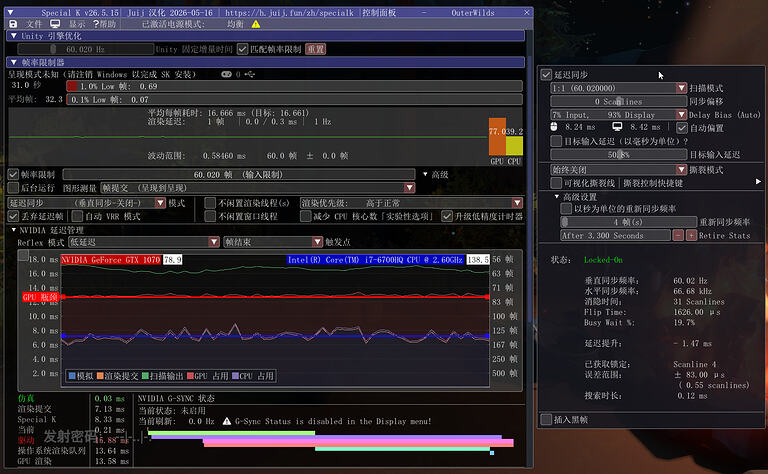Click the After 3.300 Seconds field
Screen dimensions: 768x474
pyautogui.click(x=615, y=236)
